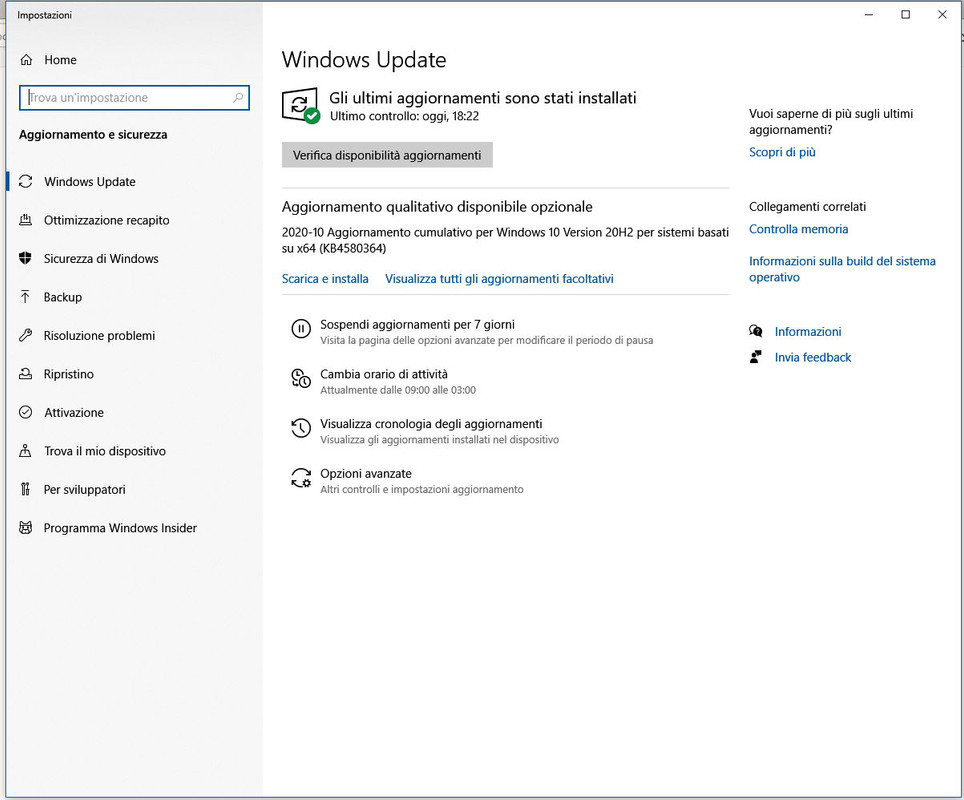The image size is (964, 800).
Task: Open Risoluzione problemi page
Action: click(134, 335)
